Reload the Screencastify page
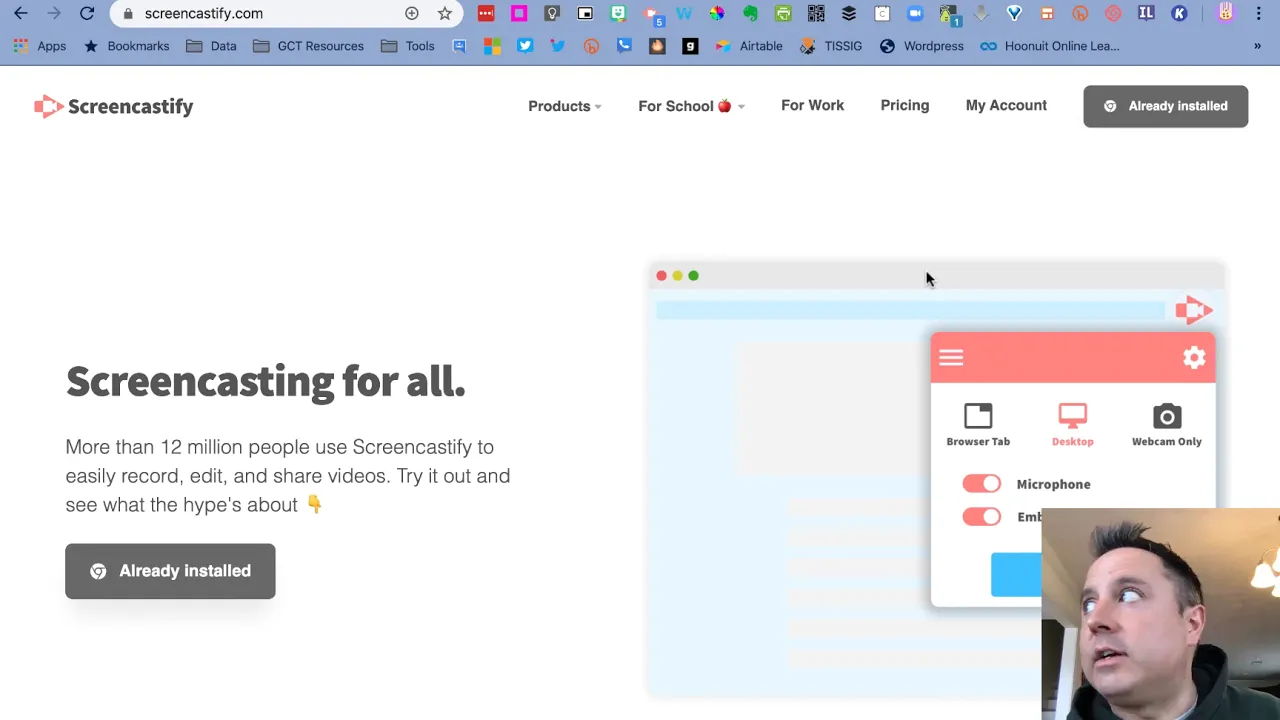Image resolution: width=1280 pixels, height=720 pixels. pos(87,13)
